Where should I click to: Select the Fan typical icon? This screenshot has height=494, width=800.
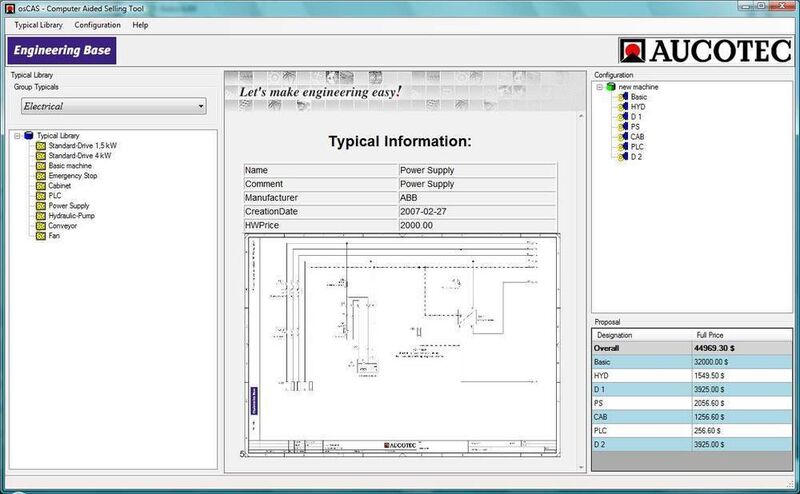41,236
